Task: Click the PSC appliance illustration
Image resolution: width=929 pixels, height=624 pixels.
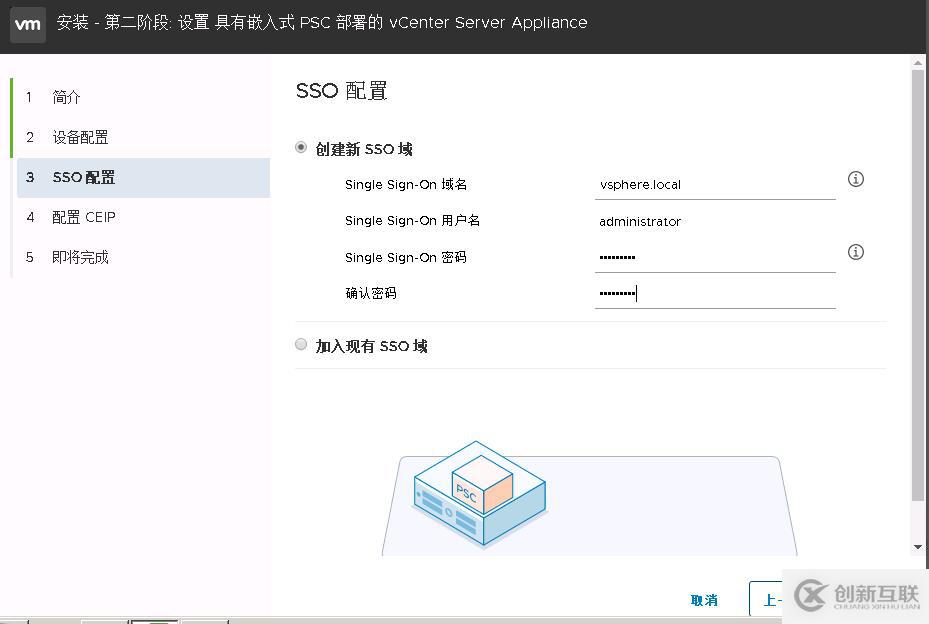Action: 478,495
